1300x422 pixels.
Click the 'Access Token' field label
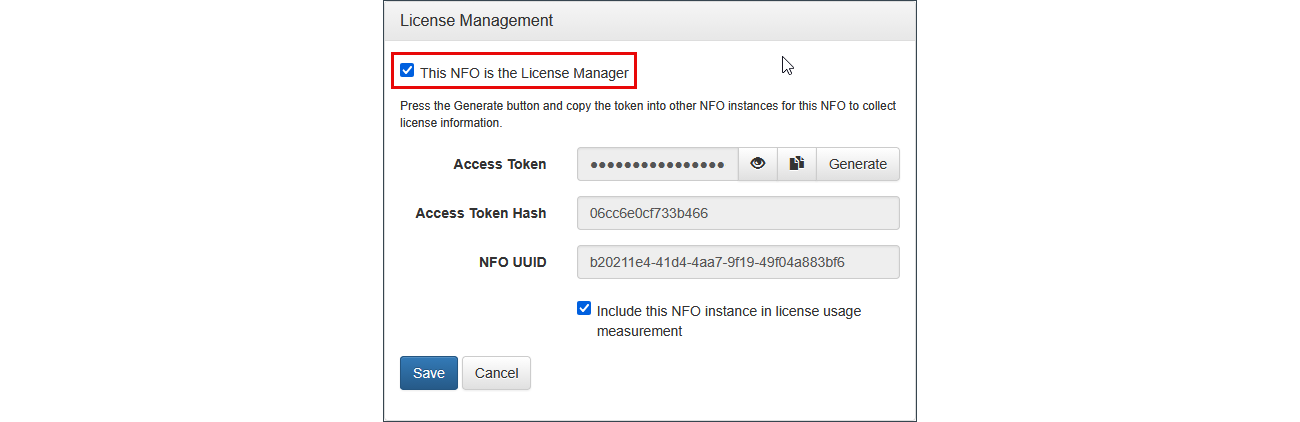coord(500,164)
